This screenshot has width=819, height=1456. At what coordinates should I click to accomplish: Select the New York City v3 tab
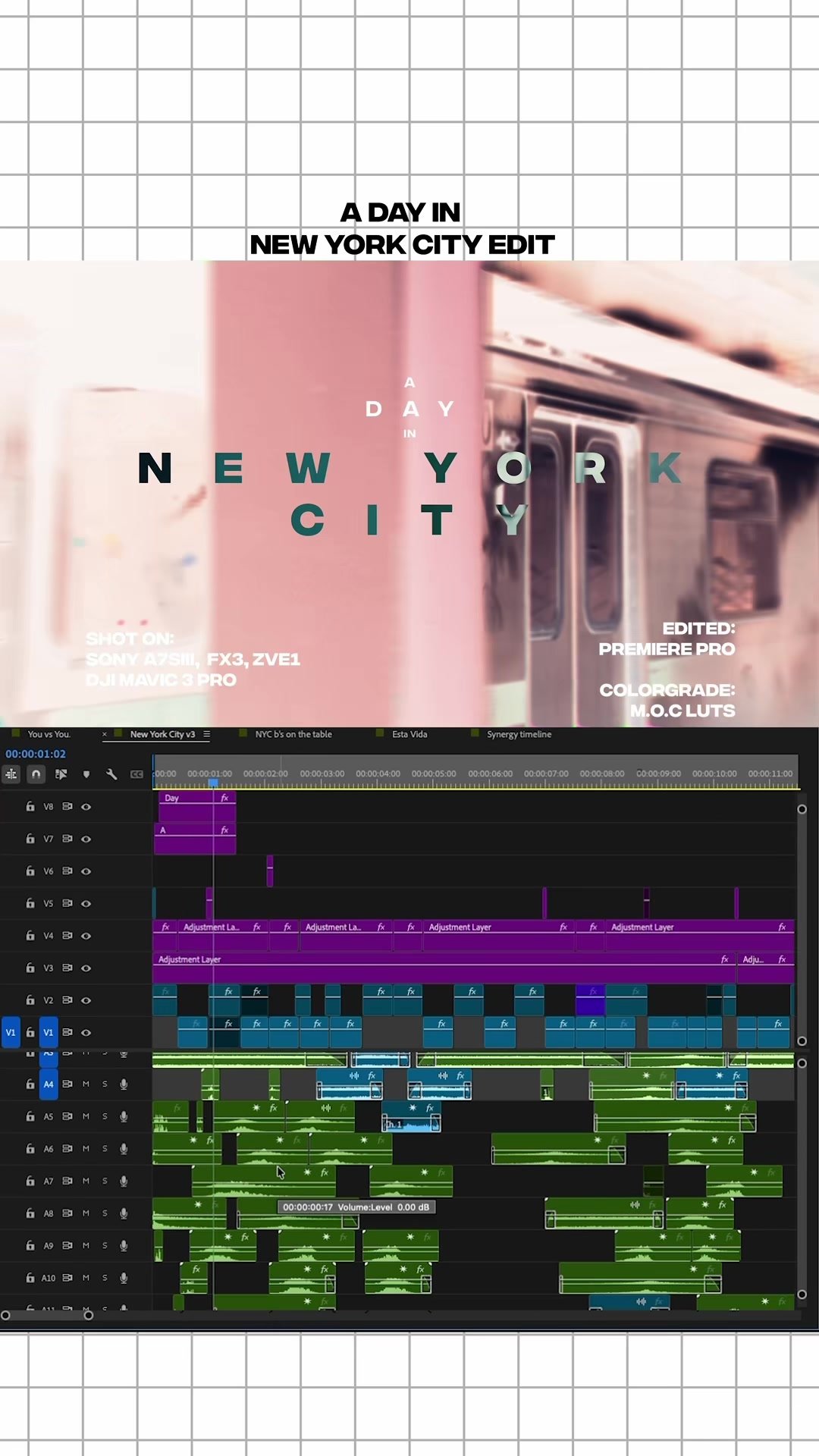pyautogui.click(x=162, y=734)
